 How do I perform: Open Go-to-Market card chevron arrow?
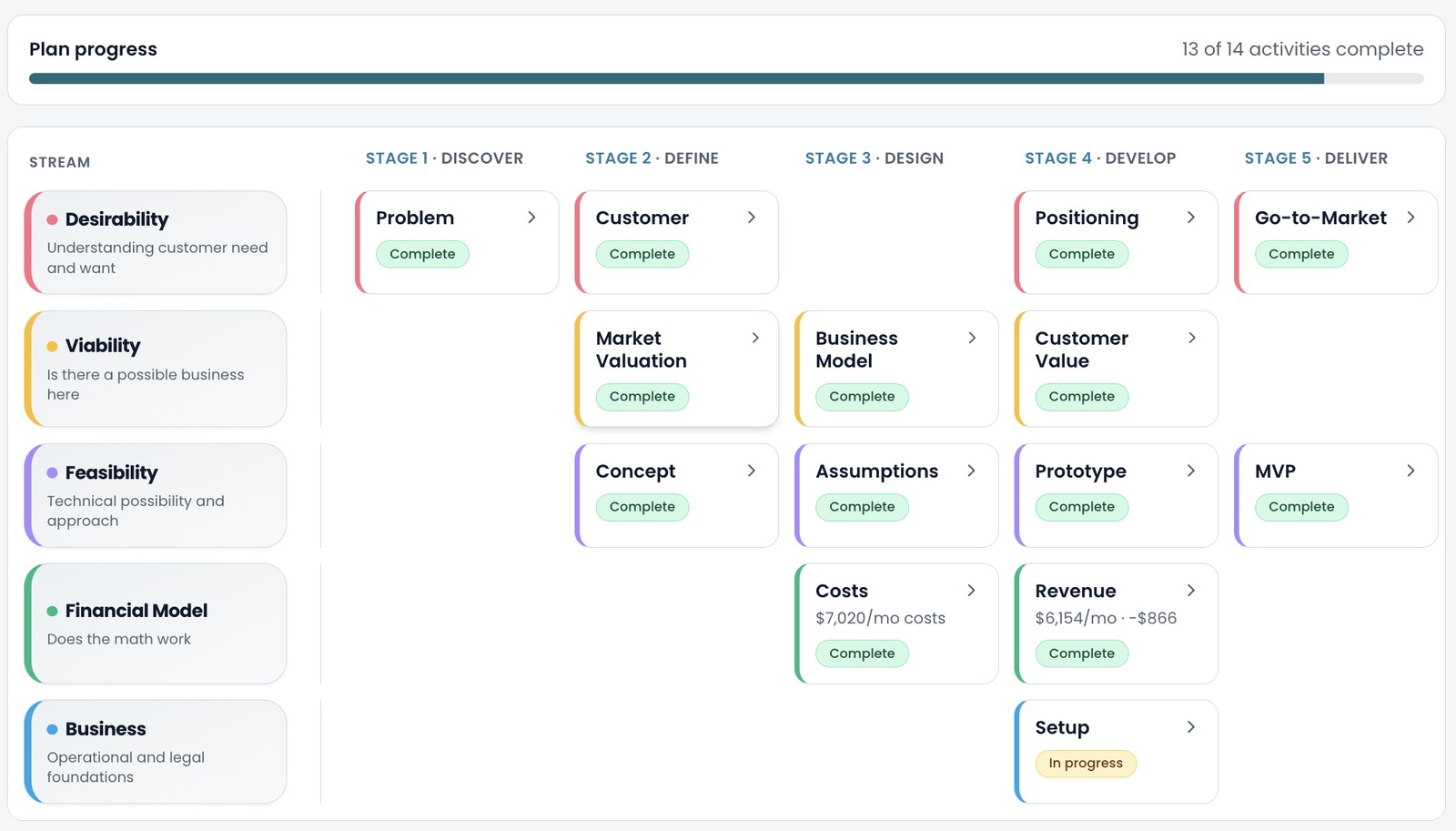[1410, 218]
